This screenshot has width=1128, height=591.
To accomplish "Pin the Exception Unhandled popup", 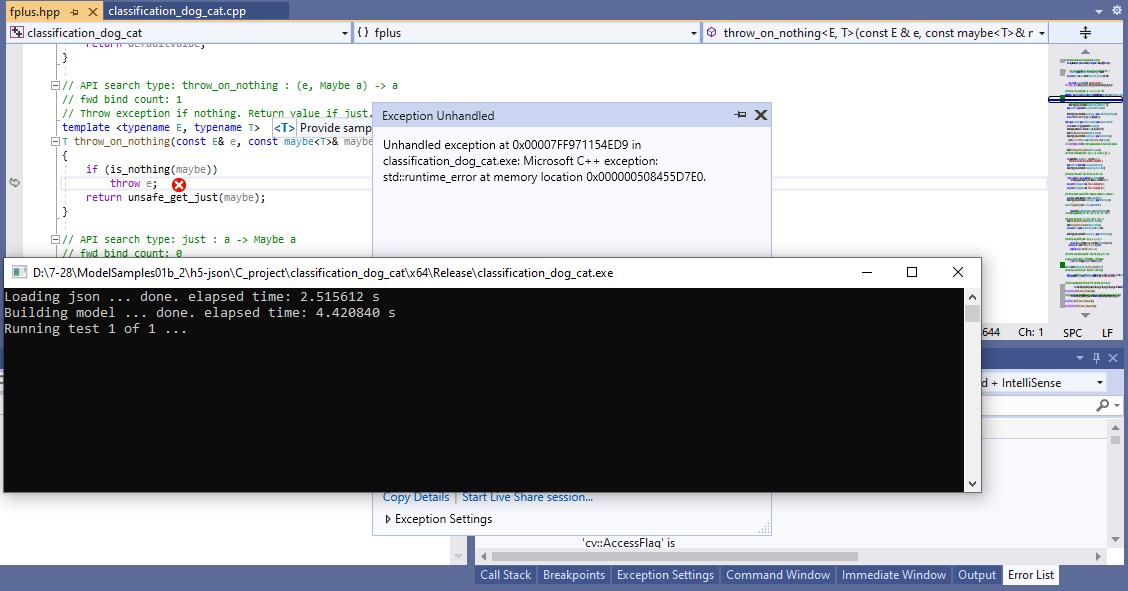I will tap(740, 114).
